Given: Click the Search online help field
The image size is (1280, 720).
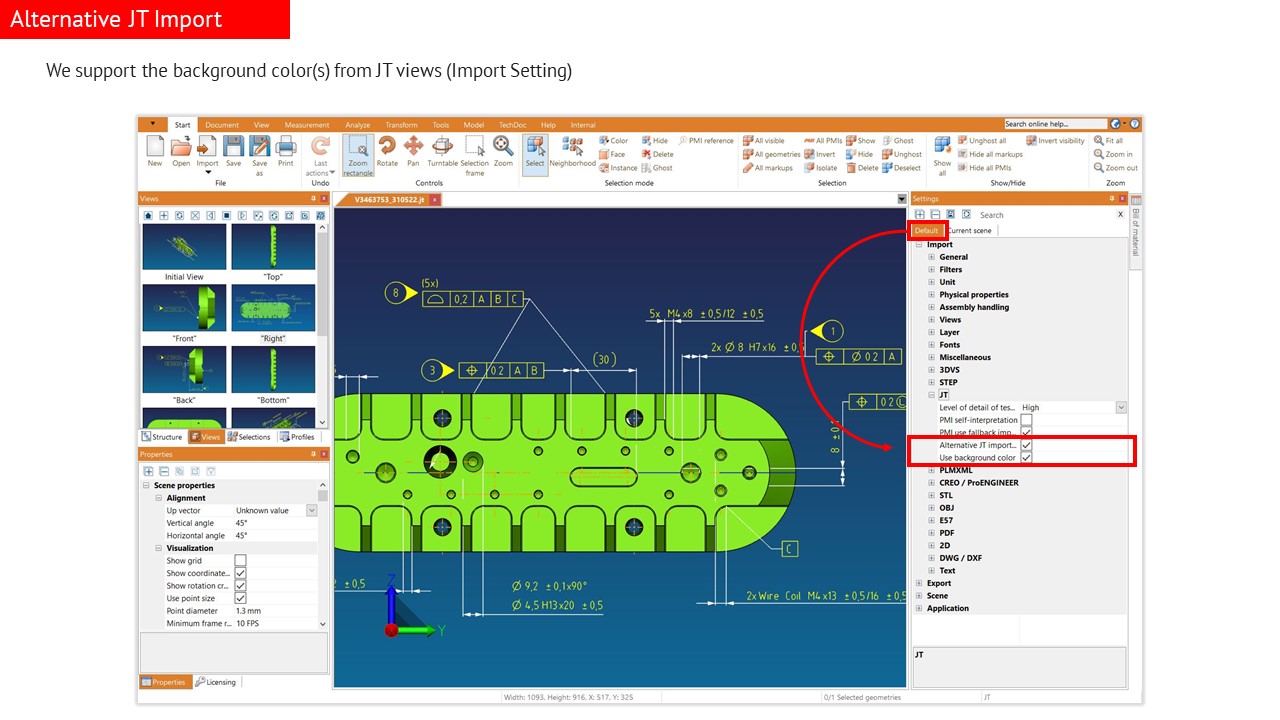Looking at the screenshot, I should click(x=1054, y=124).
